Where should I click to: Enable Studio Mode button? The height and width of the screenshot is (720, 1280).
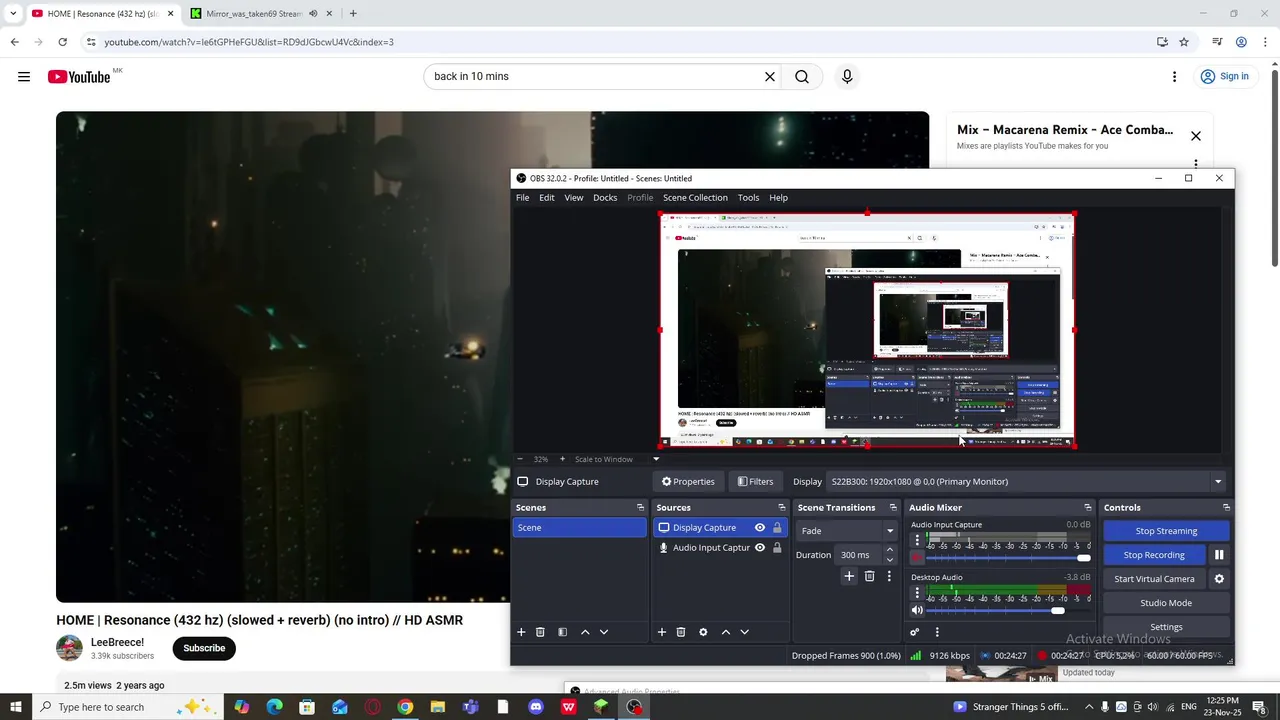click(1166, 603)
